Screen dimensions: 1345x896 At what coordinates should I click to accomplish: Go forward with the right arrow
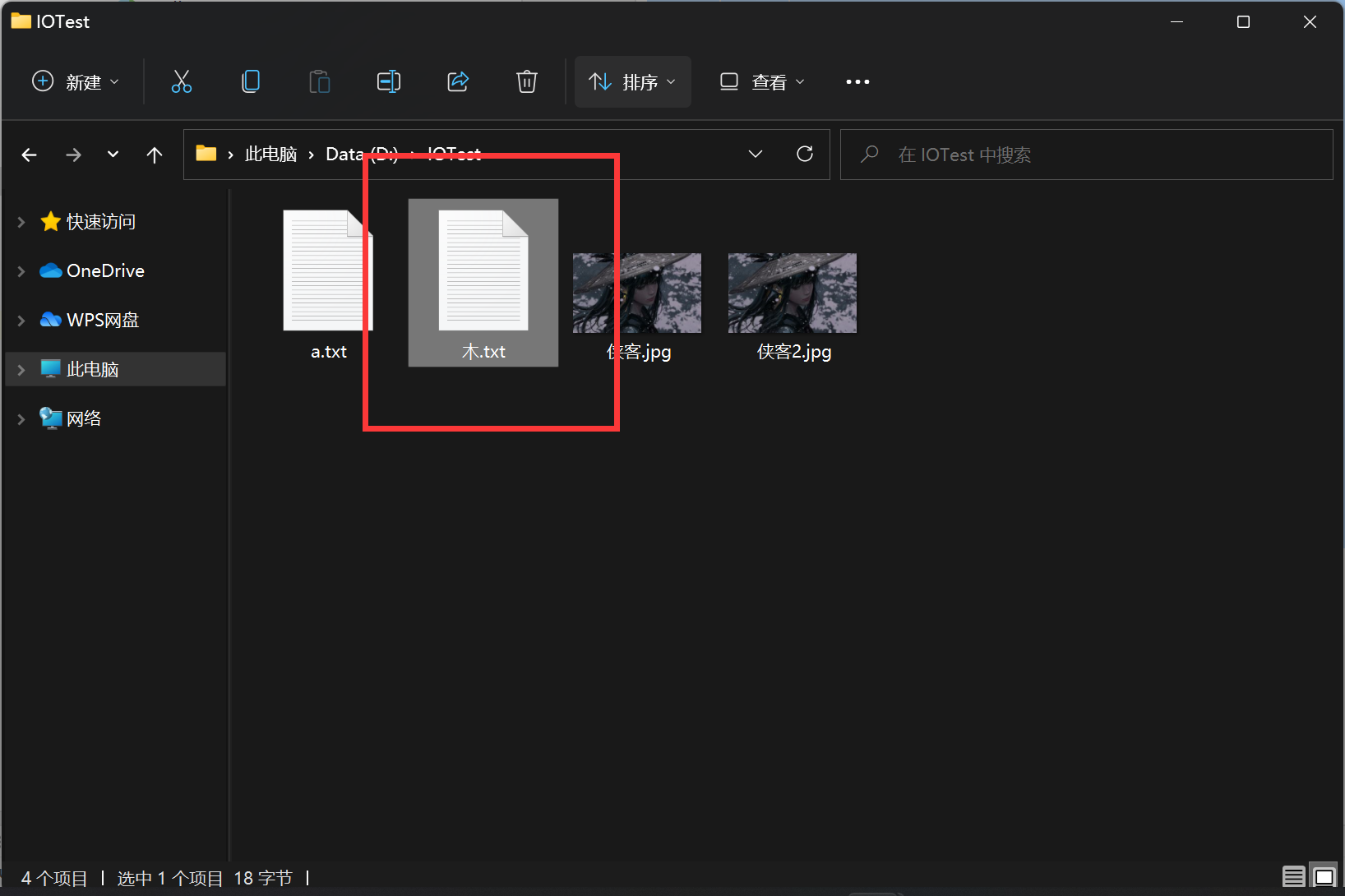[x=74, y=155]
